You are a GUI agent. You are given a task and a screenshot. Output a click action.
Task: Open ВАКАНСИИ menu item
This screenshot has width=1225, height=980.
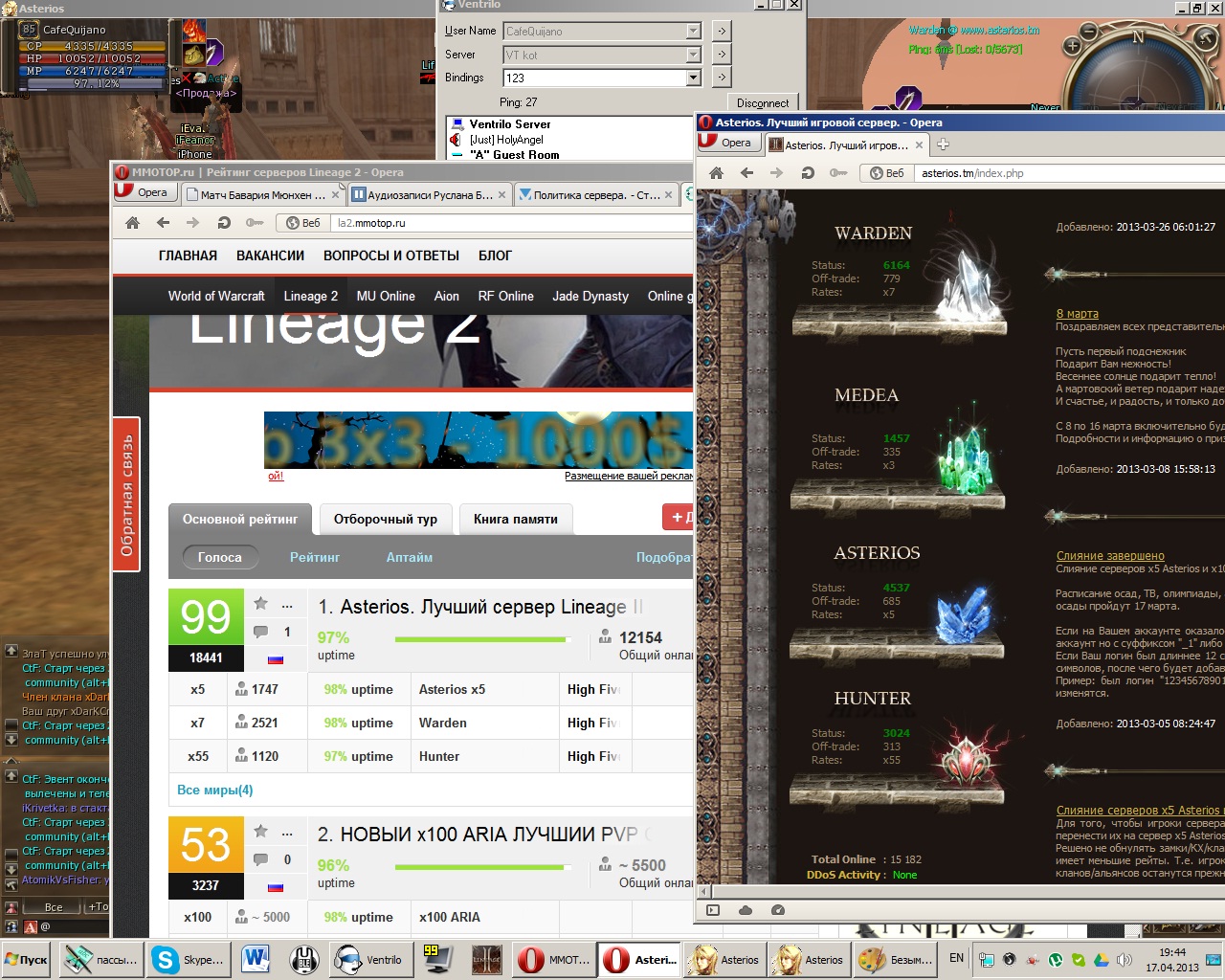click(271, 256)
